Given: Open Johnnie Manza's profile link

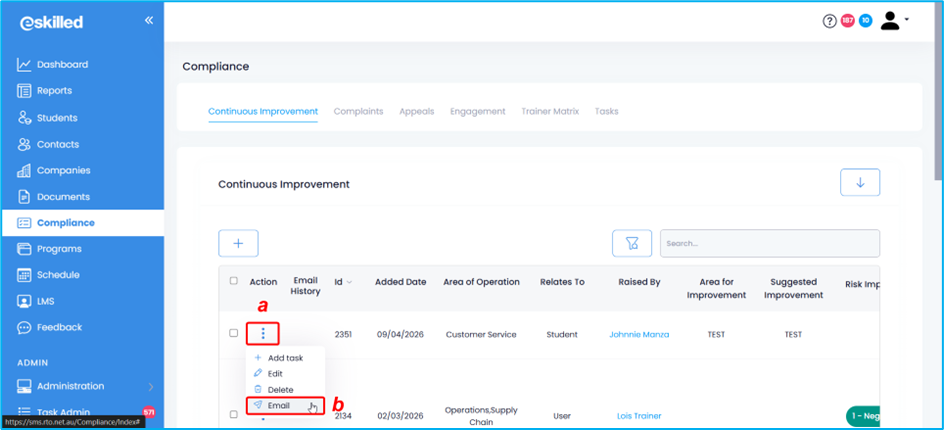Looking at the screenshot, I should tap(639, 335).
